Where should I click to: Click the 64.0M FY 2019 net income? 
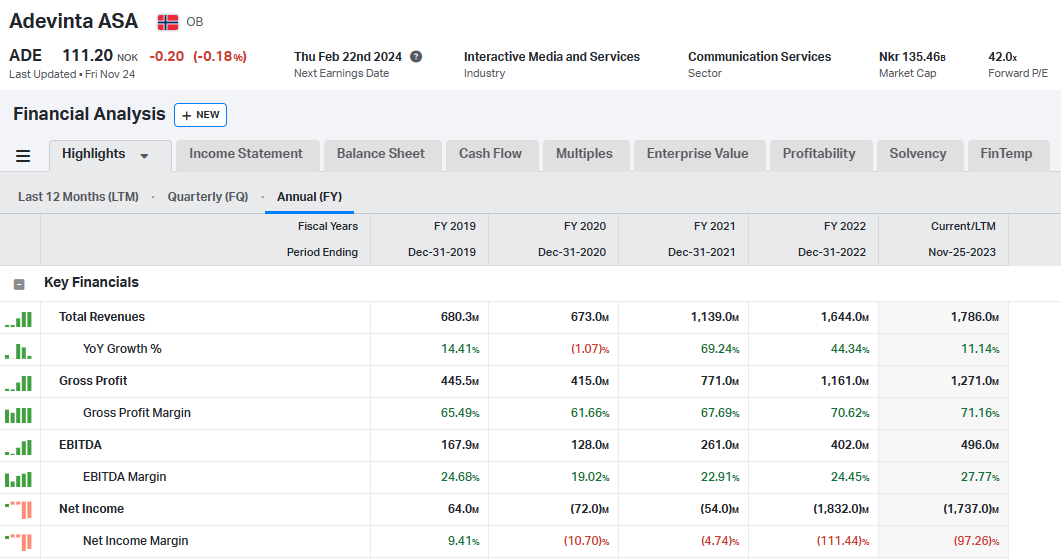(464, 509)
